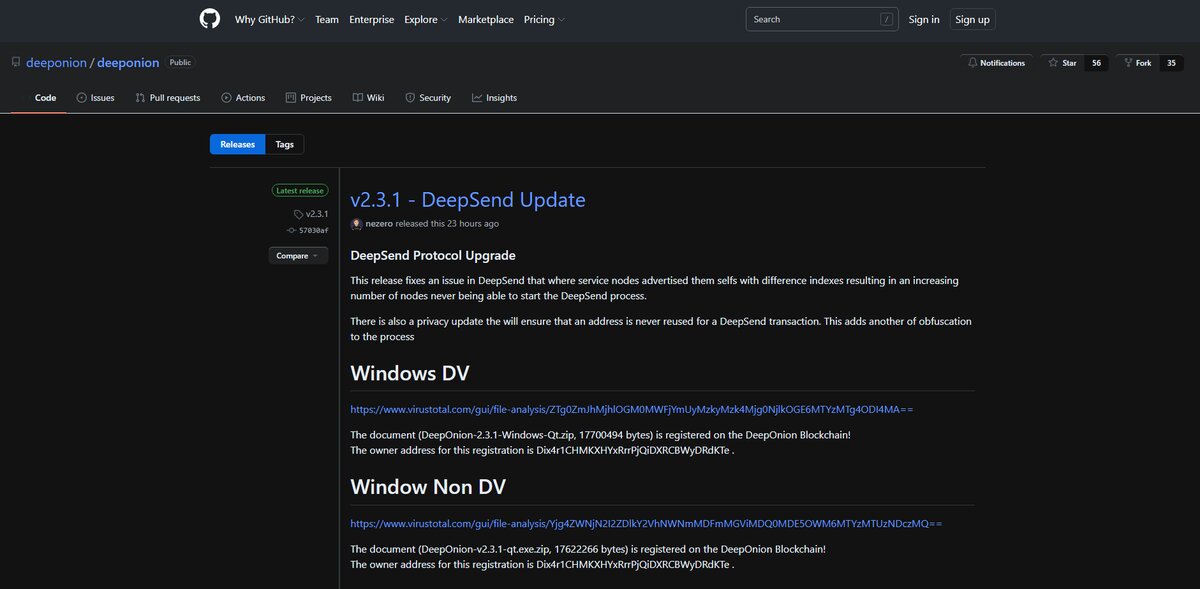Viewport: 1200px width, 589px height.
Task: Click the Latest release badge
Action: (x=299, y=190)
